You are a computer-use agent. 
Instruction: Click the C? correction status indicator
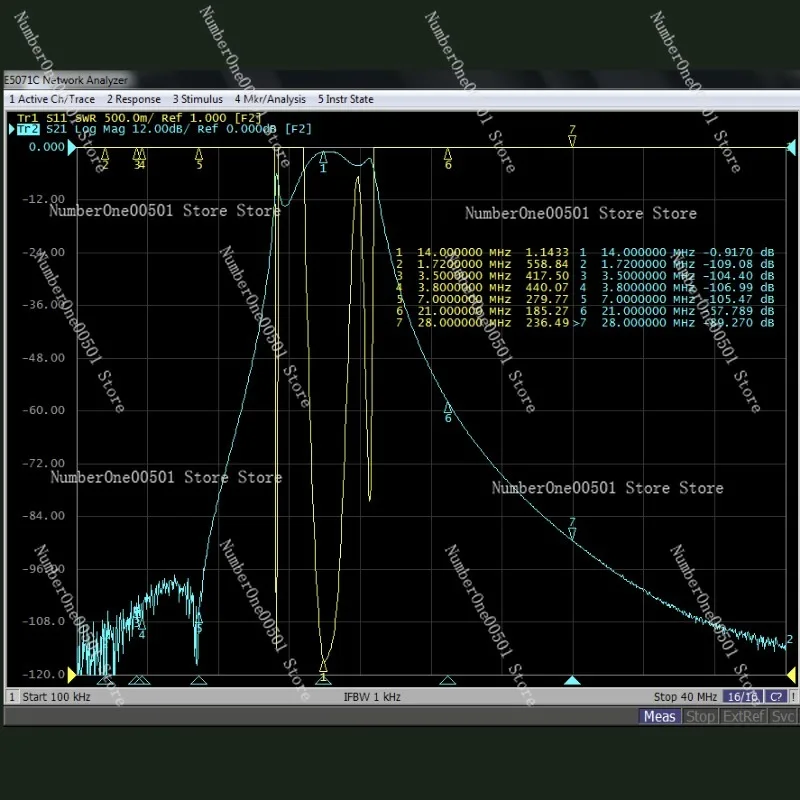776,697
